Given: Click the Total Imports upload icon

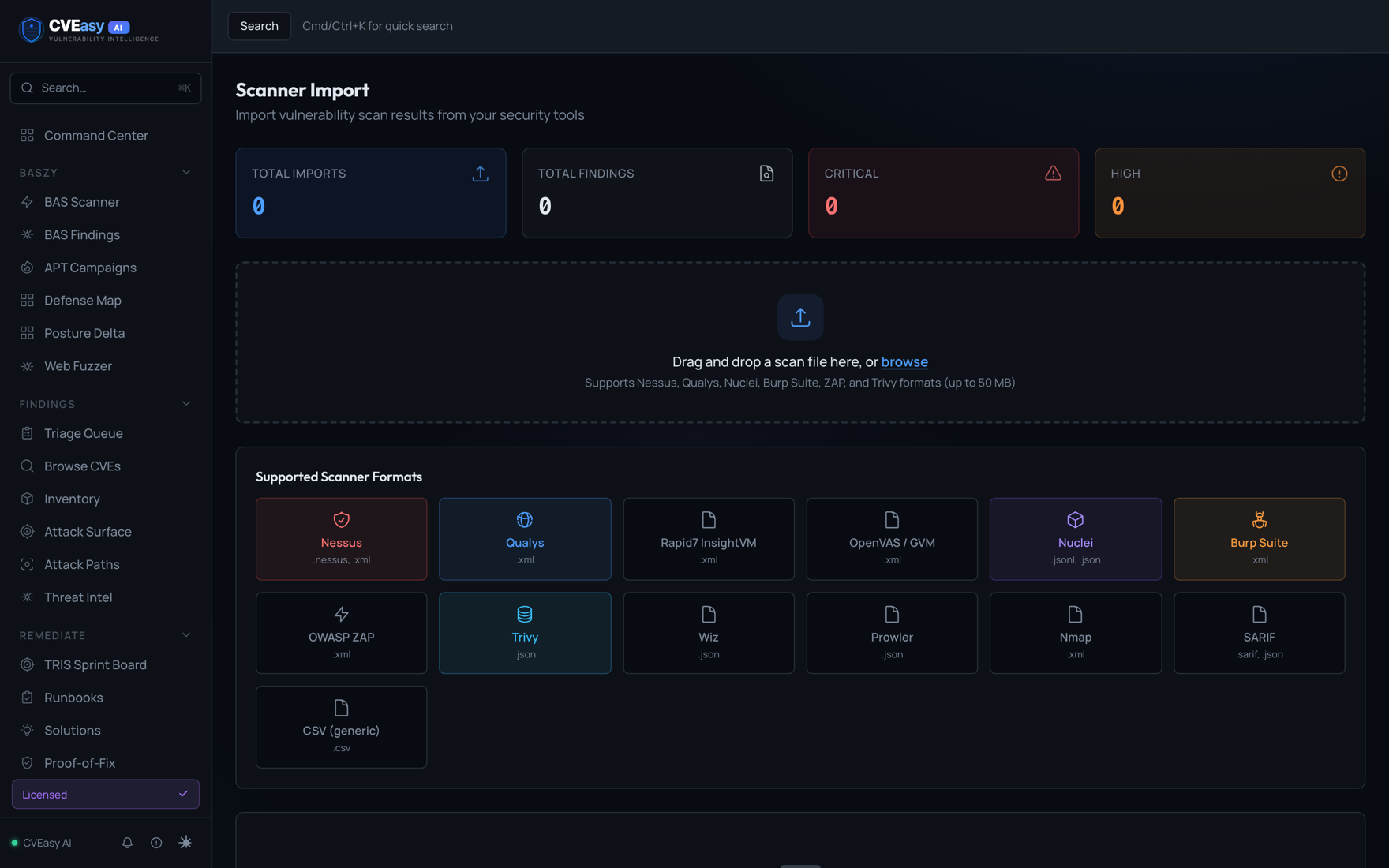Looking at the screenshot, I should pyautogui.click(x=480, y=174).
